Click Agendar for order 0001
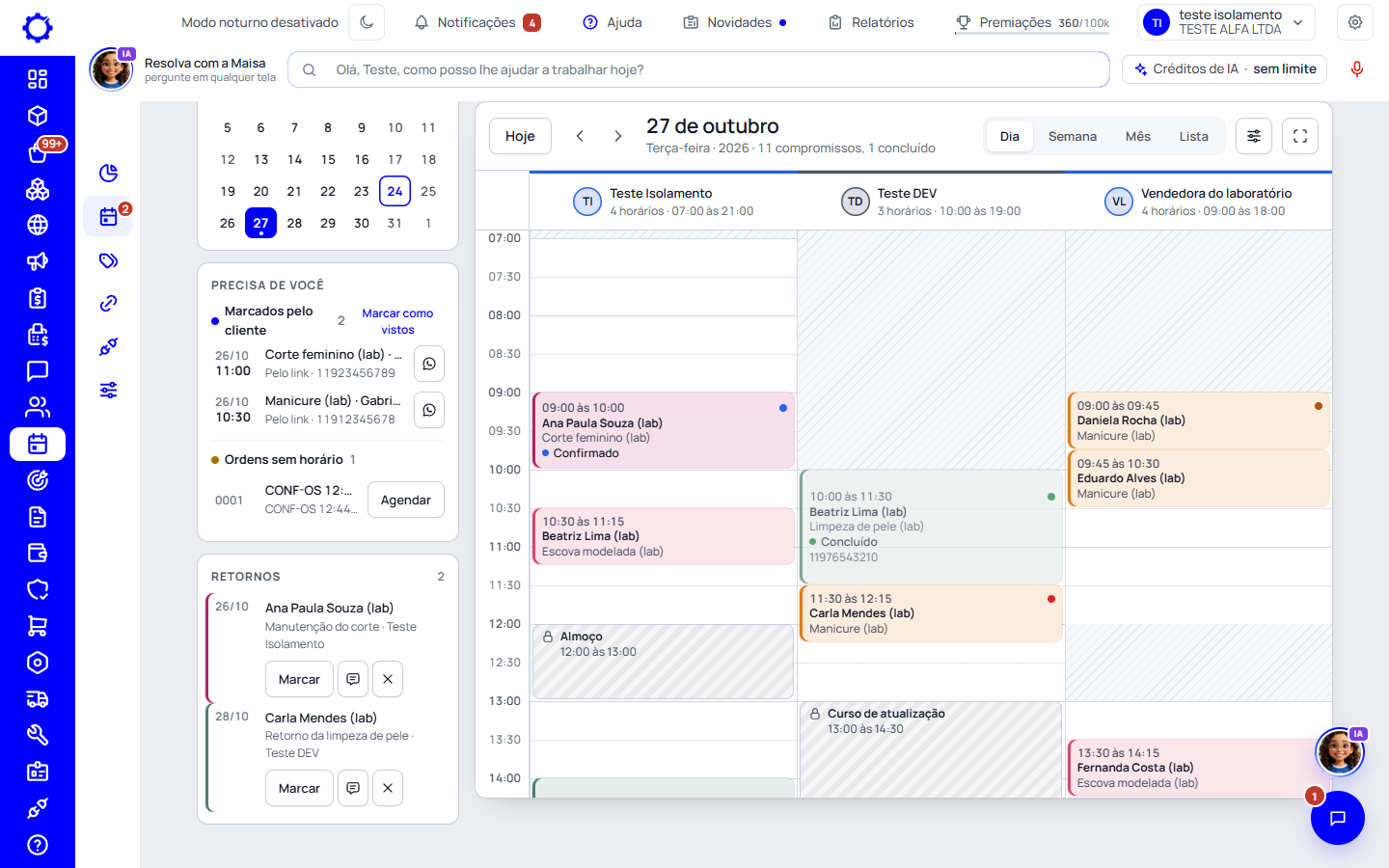Screen dimensions: 1389x868 pyautogui.click(x=406, y=500)
